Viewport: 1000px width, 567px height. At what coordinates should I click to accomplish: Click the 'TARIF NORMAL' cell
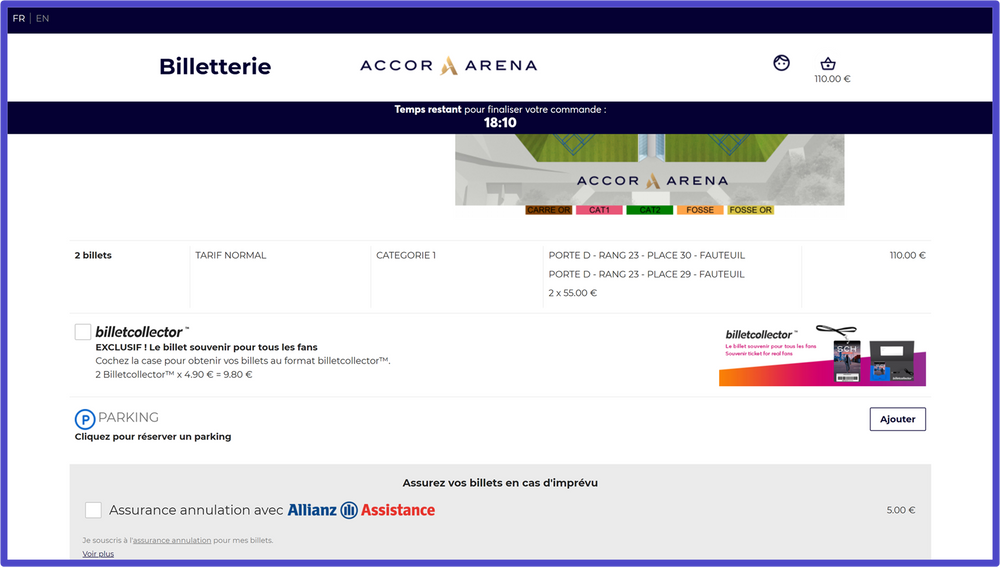[231, 255]
